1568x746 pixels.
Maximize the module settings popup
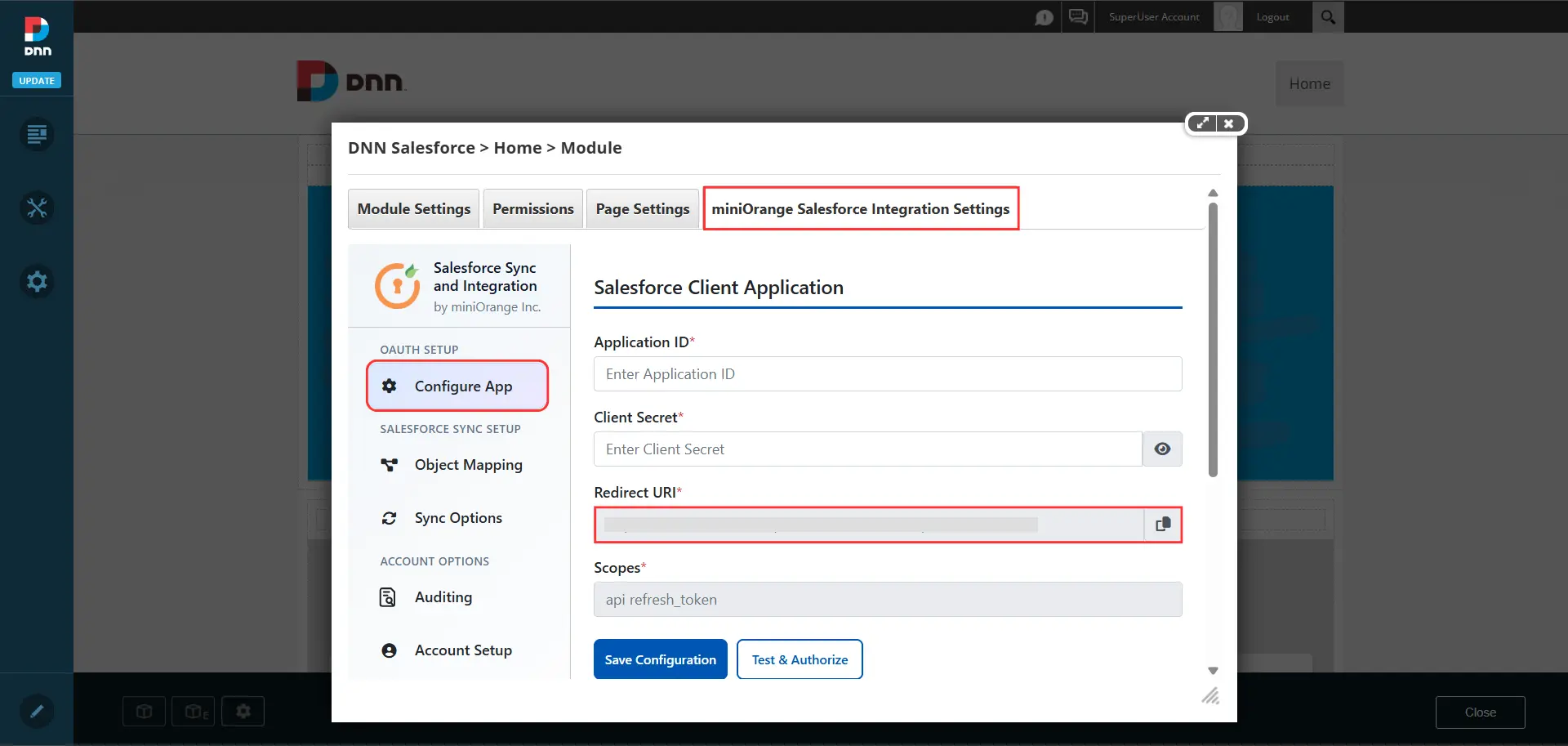[x=1202, y=123]
